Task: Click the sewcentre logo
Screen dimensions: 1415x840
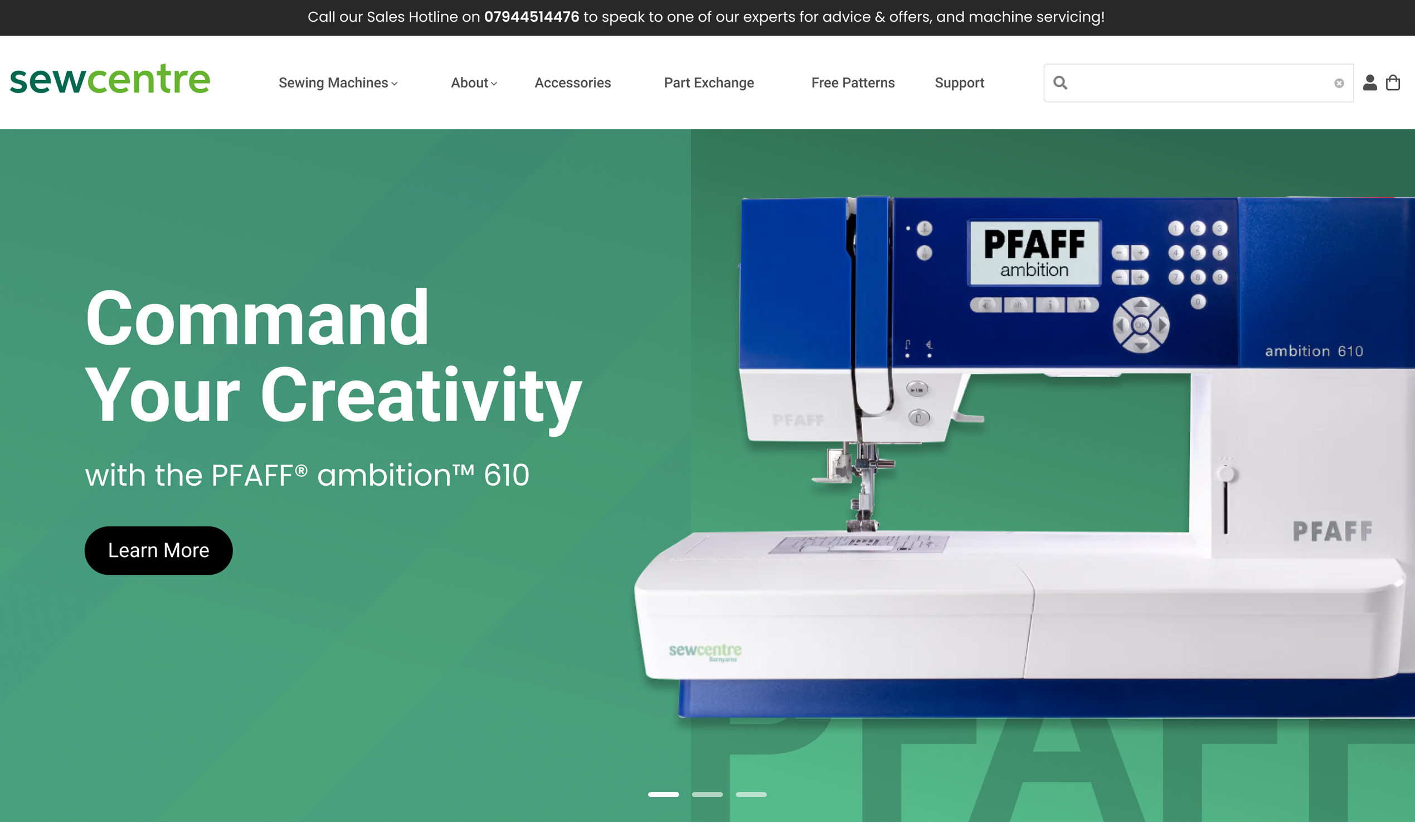Action: [110, 79]
